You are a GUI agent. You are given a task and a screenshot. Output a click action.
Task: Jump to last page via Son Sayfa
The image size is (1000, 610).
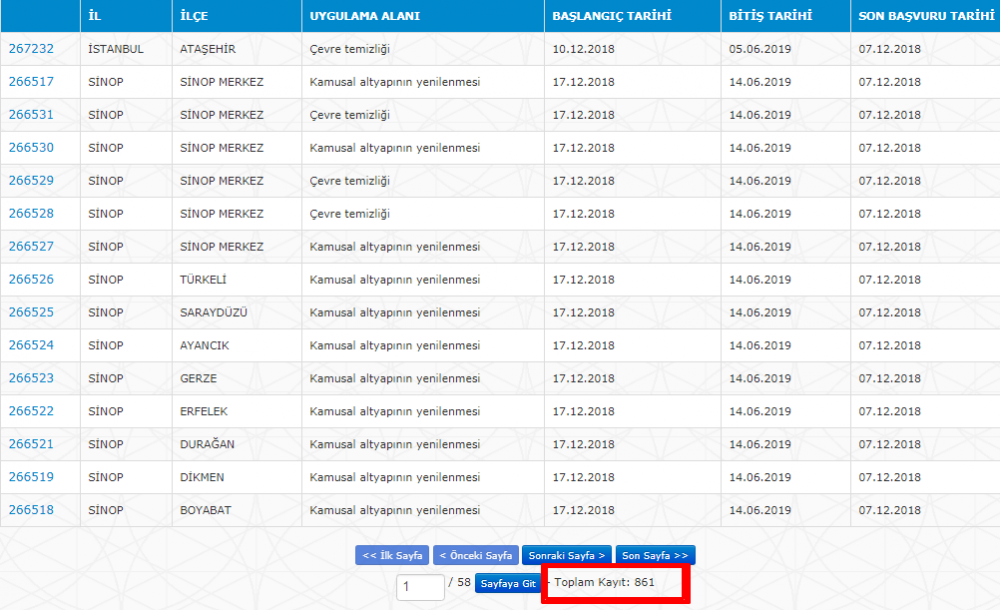[655, 555]
